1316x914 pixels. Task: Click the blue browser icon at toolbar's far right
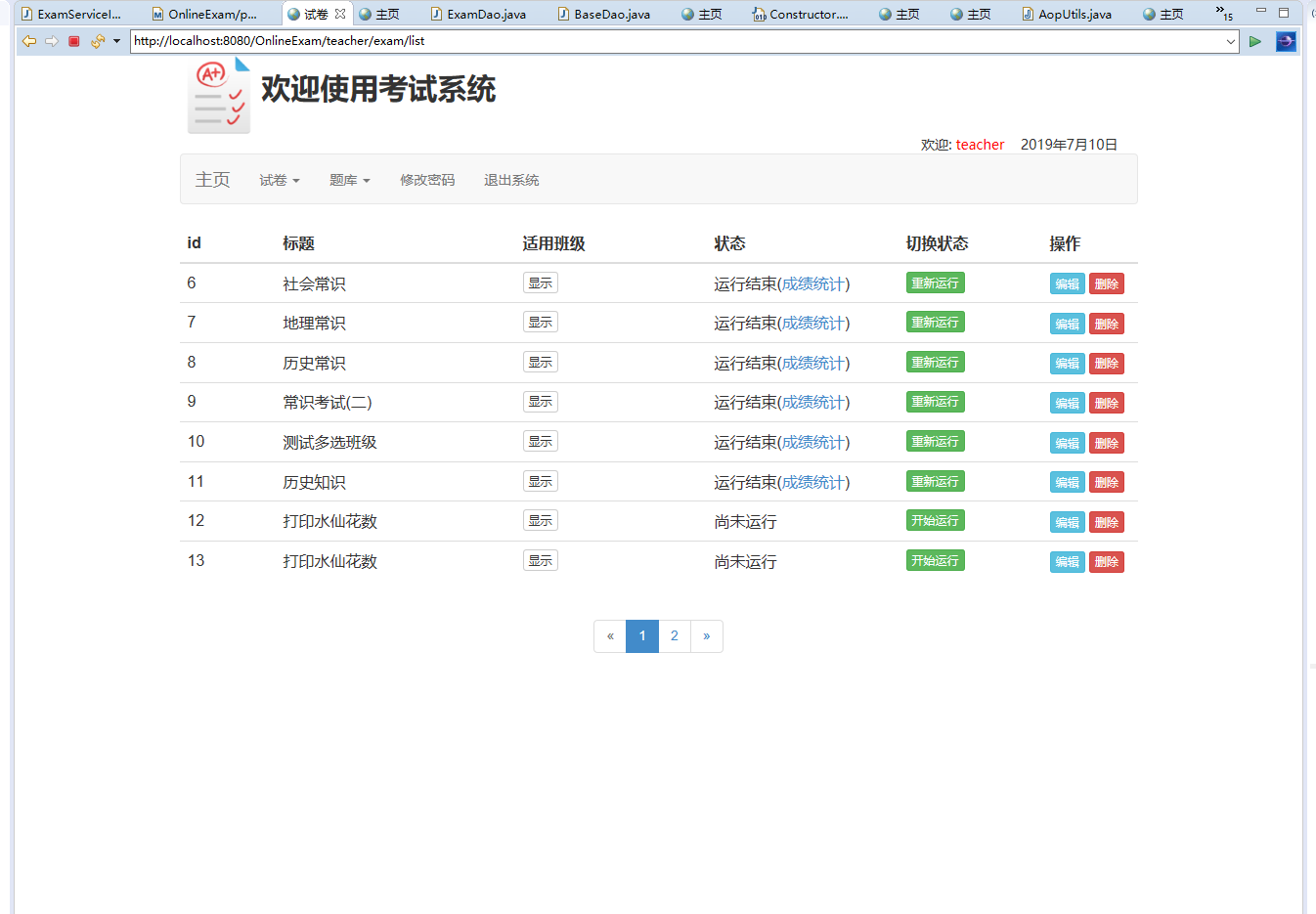coord(1286,41)
